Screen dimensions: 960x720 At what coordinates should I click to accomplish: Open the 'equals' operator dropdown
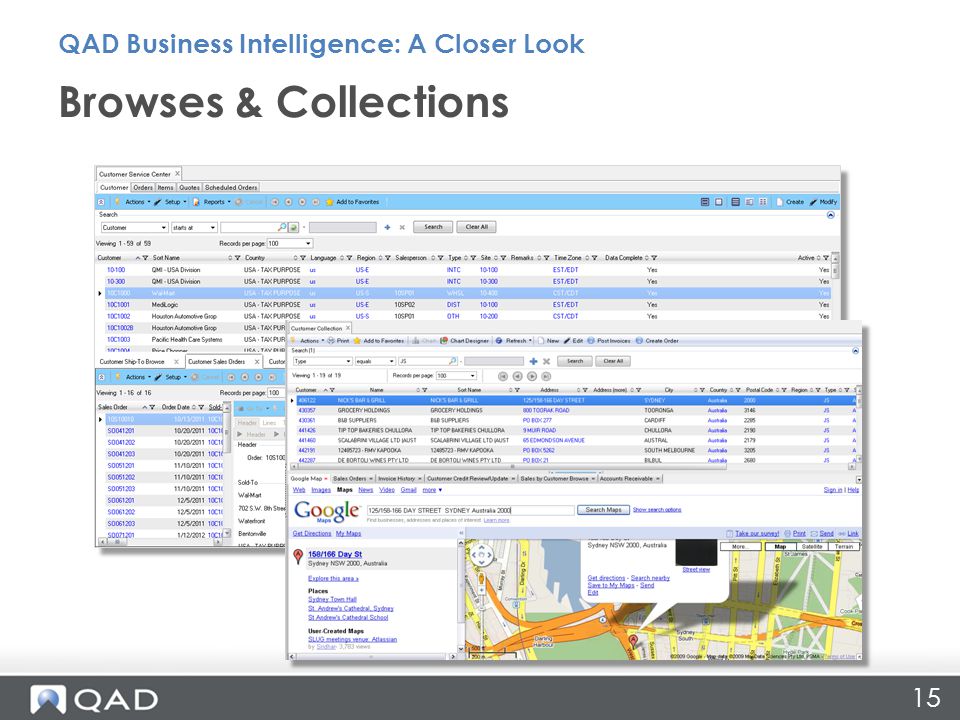click(391, 362)
